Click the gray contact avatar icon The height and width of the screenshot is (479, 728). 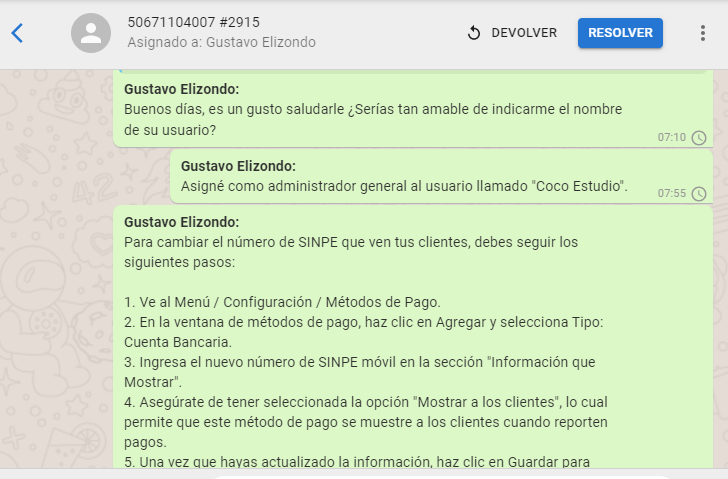click(x=91, y=33)
